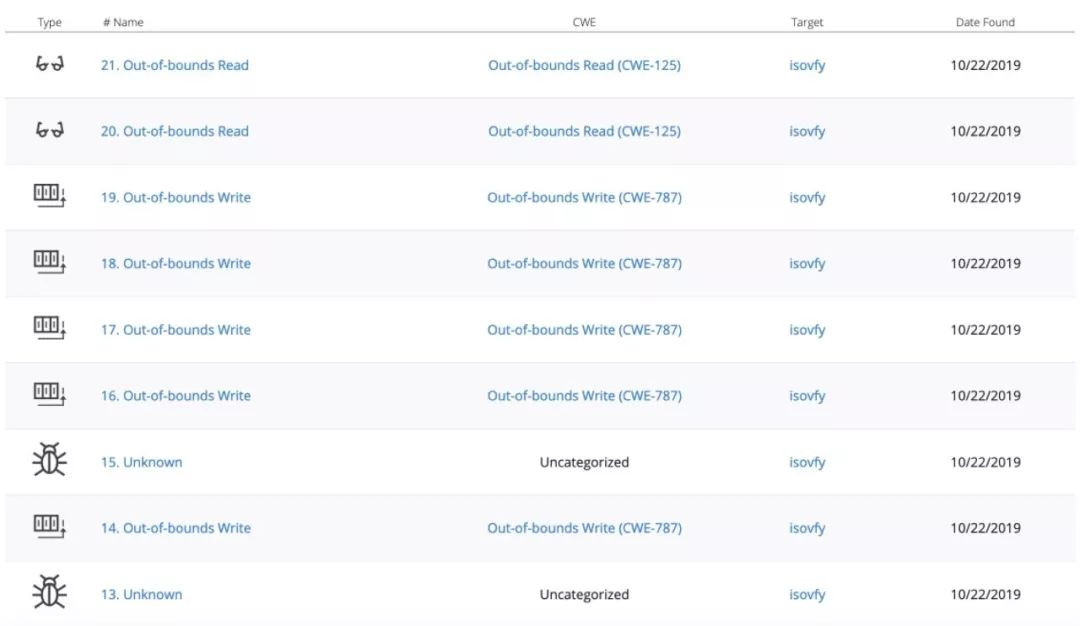Screen dimensions: 1080x626
Task: Click glasses icon for defect 20
Action: (x=49, y=131)
